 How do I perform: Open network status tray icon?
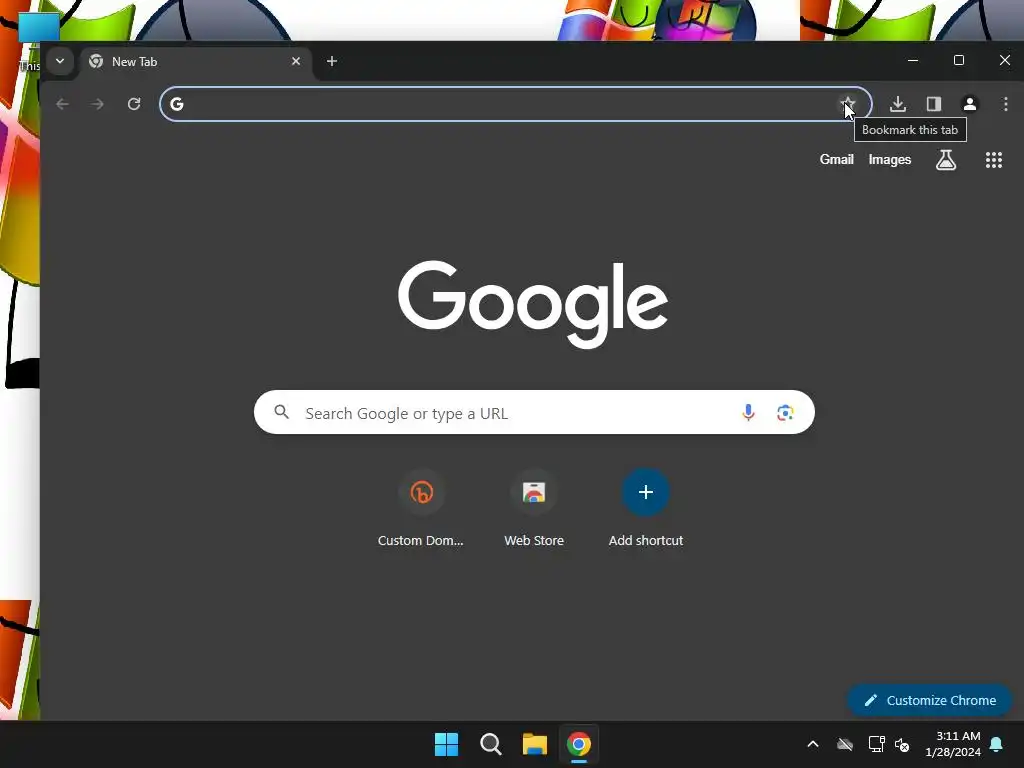(x=876, y=744)
